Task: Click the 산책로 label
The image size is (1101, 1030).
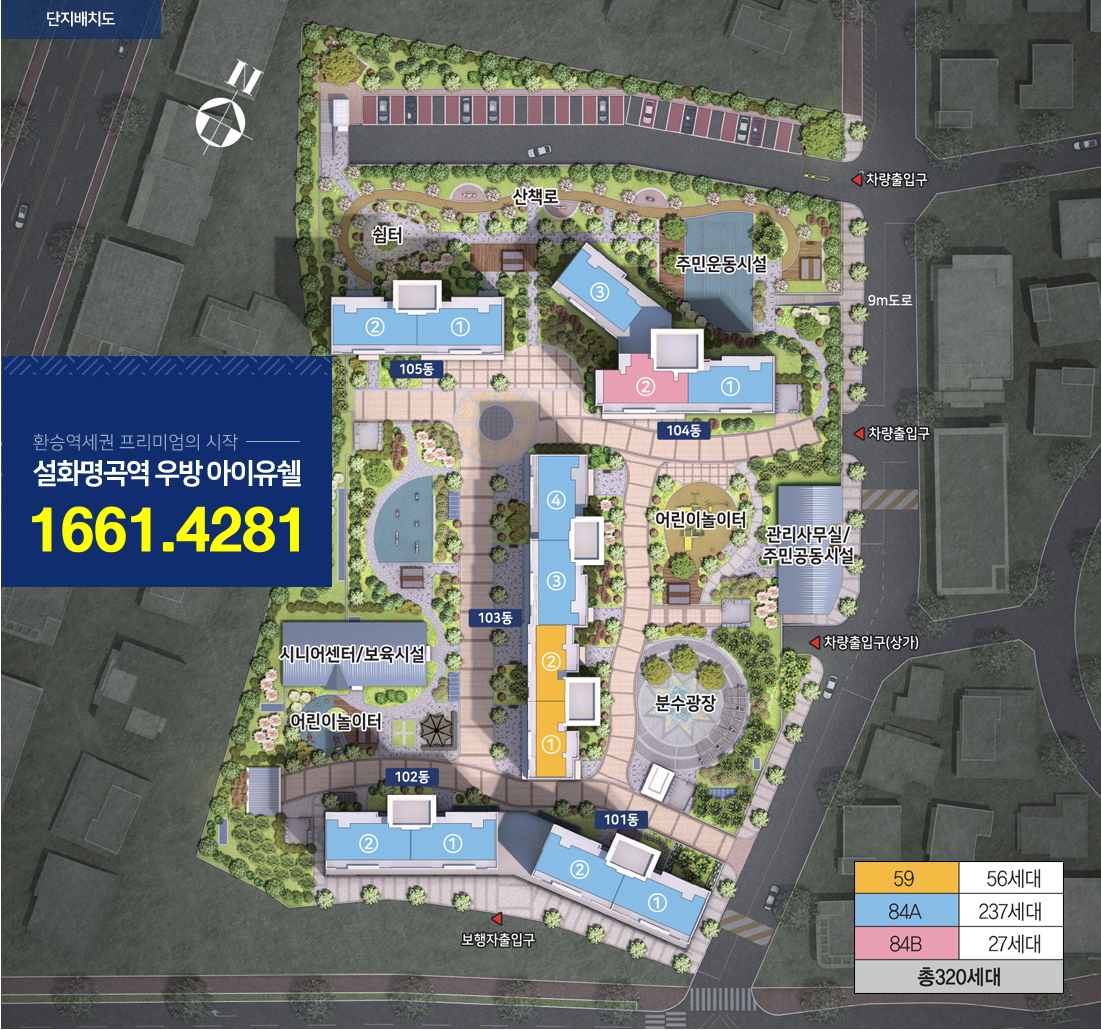Action: click(536, 196)
